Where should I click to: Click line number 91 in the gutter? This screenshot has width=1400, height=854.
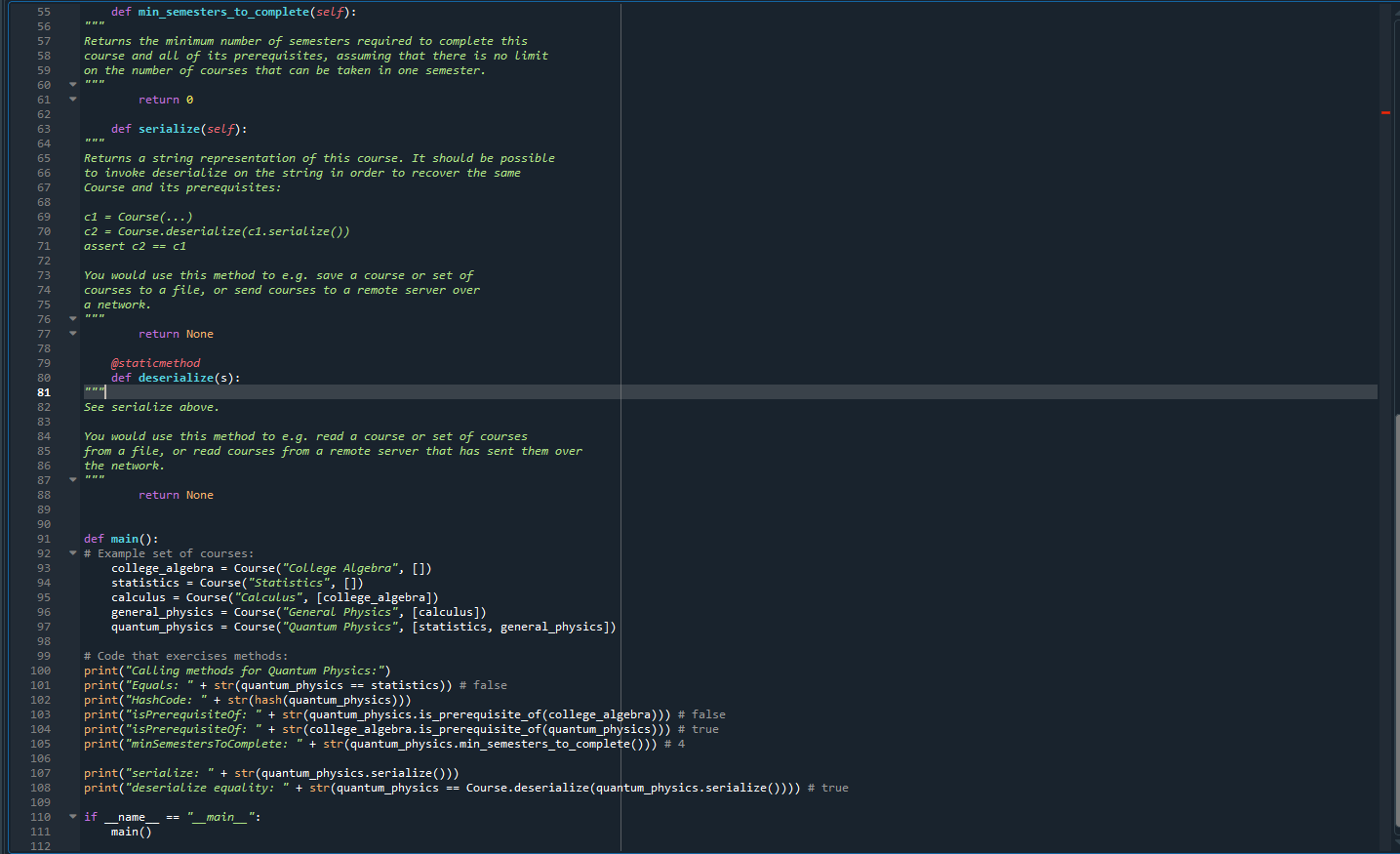(44, 539)
